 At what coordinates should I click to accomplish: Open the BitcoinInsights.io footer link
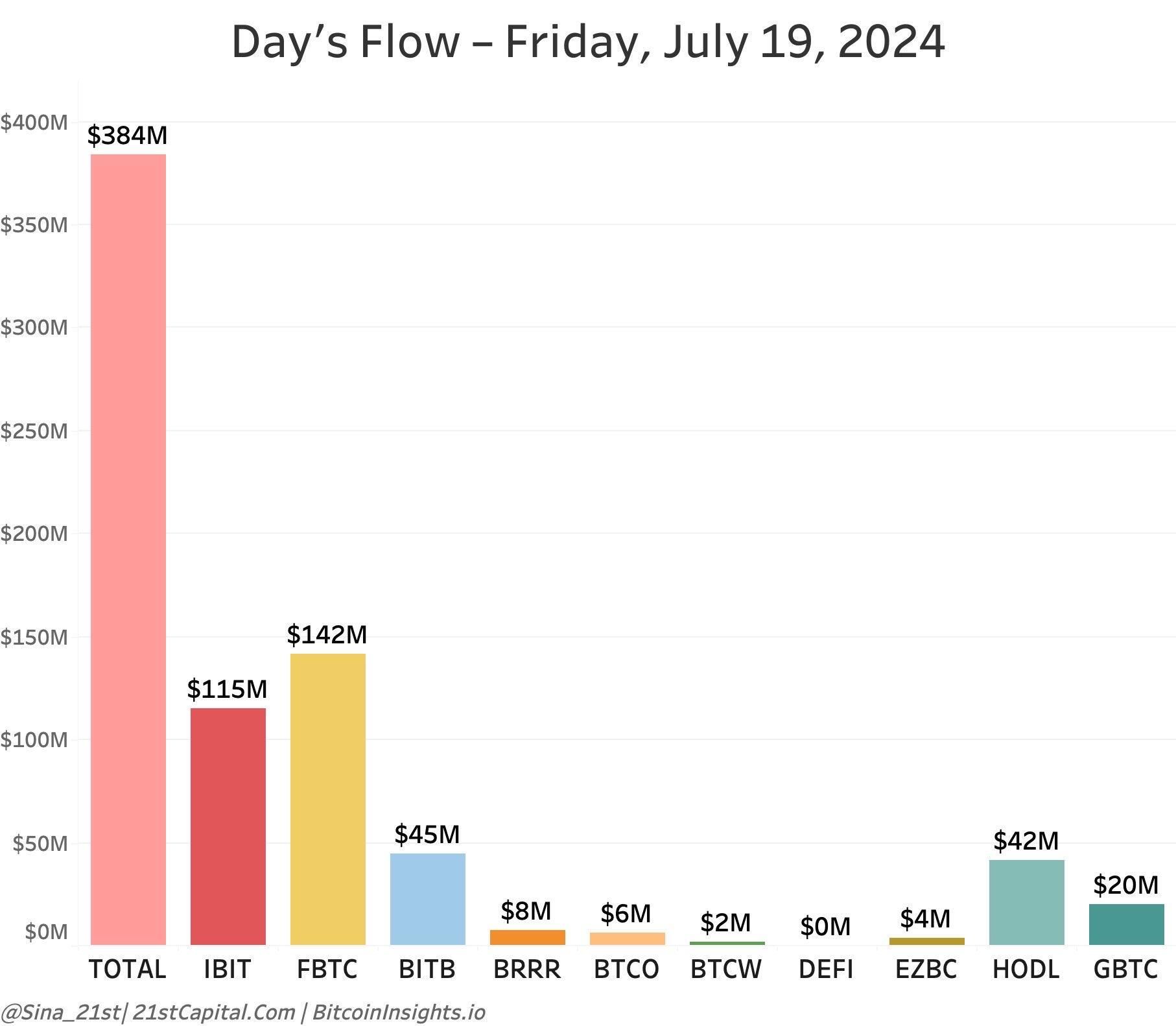(x=399, y=1012)
